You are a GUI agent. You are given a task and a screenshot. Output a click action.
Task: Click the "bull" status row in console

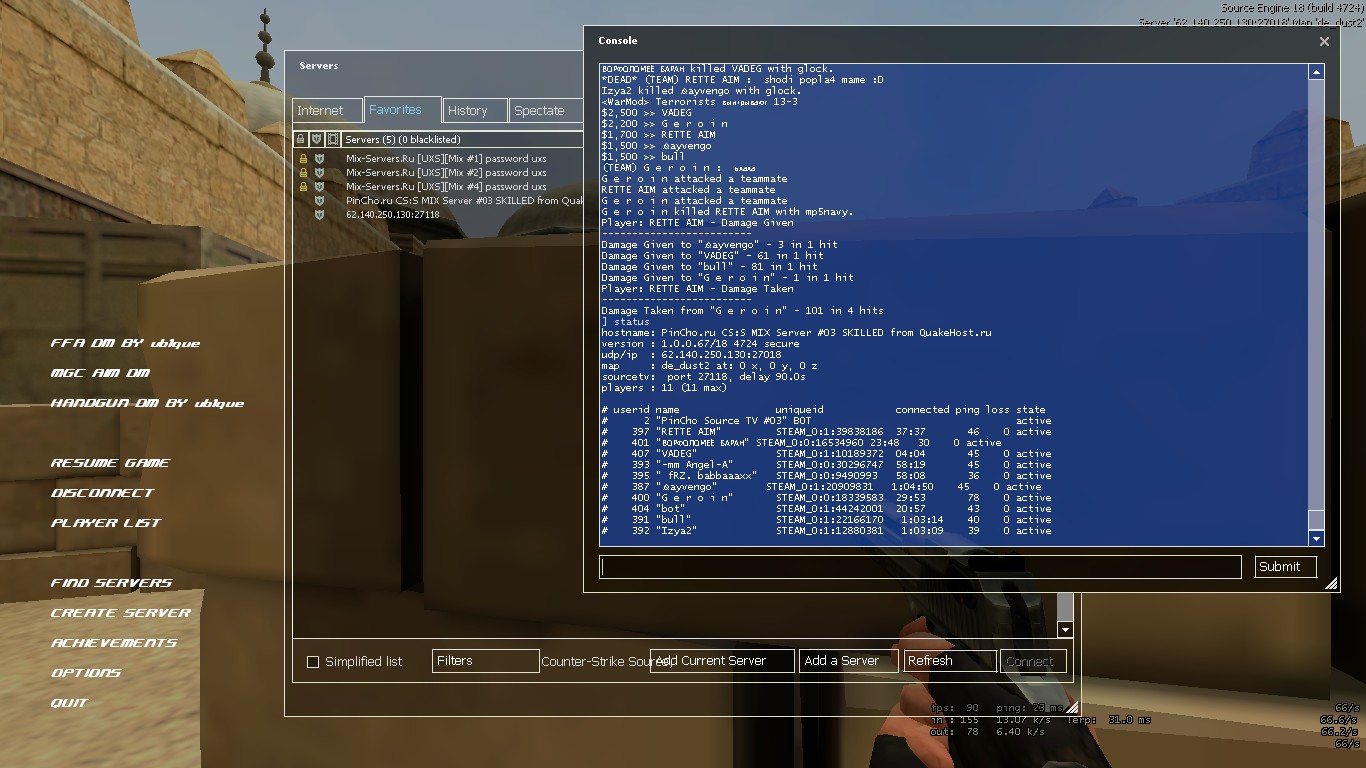click(x=826, y=519)
